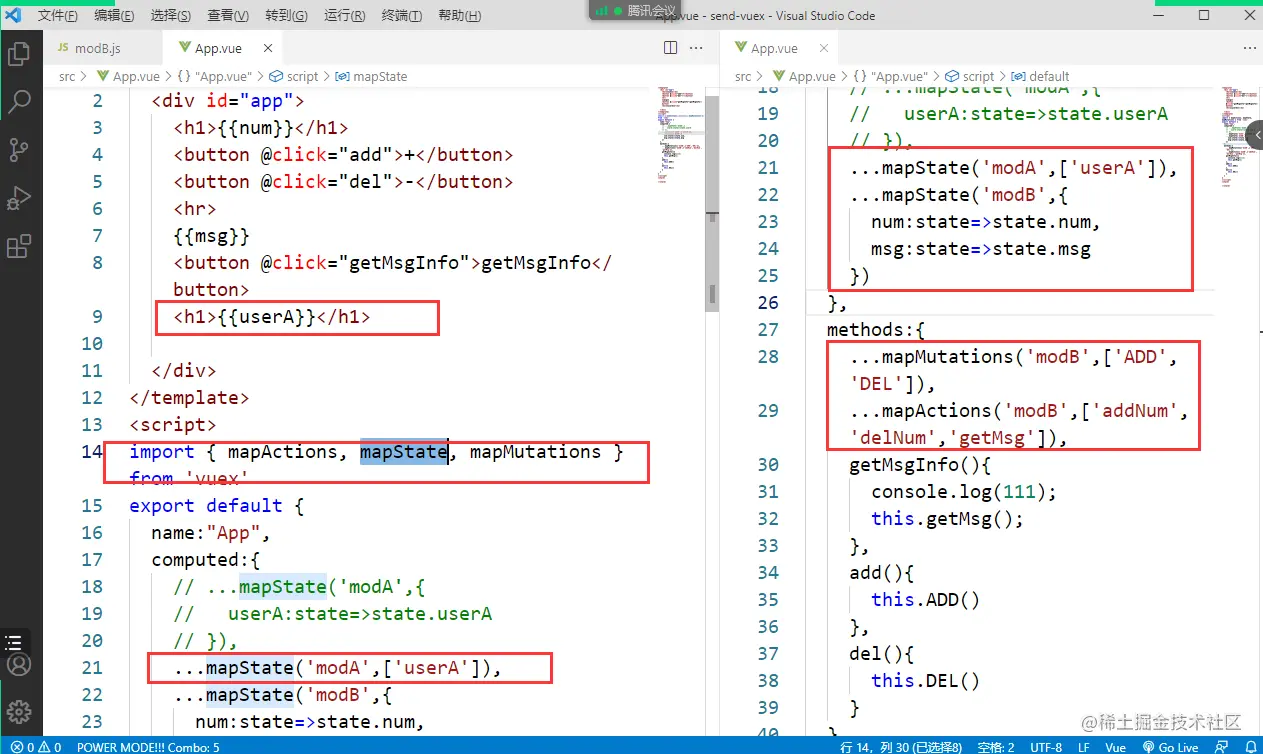Click 'this.getMsg();' in right editor

coord(947,518)
